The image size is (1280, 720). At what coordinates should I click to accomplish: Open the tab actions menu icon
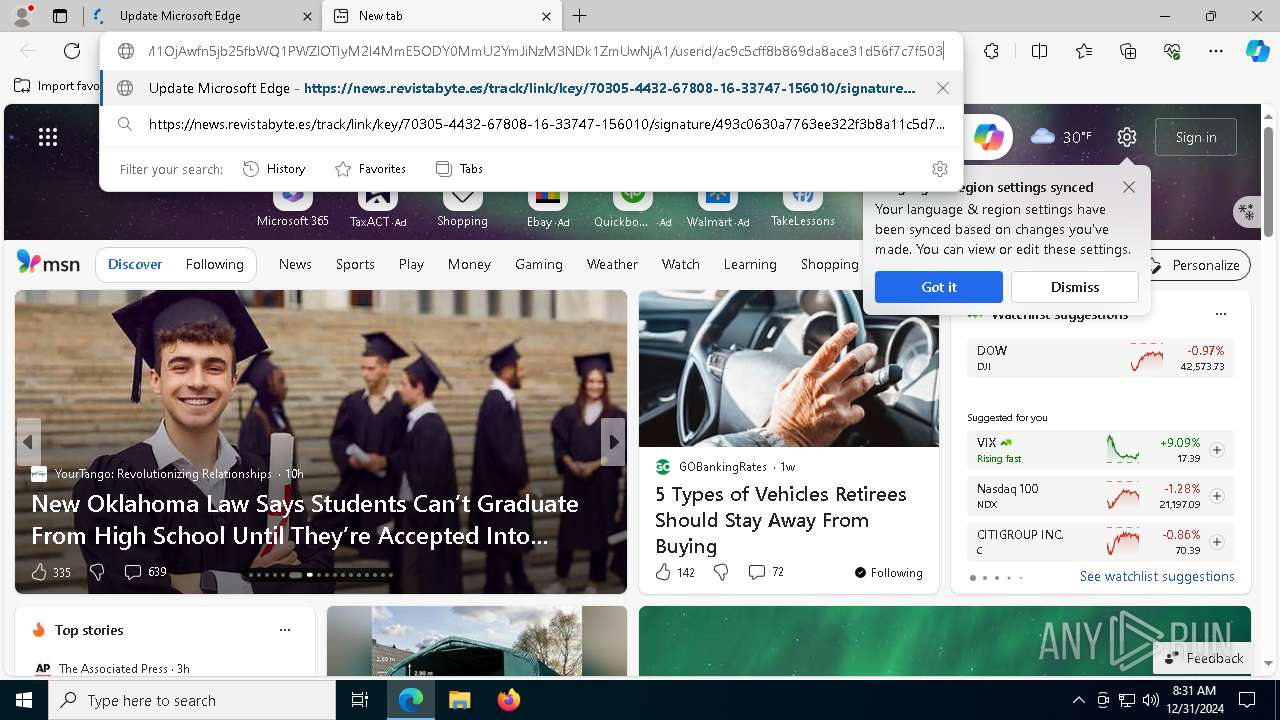click(60, 16)
